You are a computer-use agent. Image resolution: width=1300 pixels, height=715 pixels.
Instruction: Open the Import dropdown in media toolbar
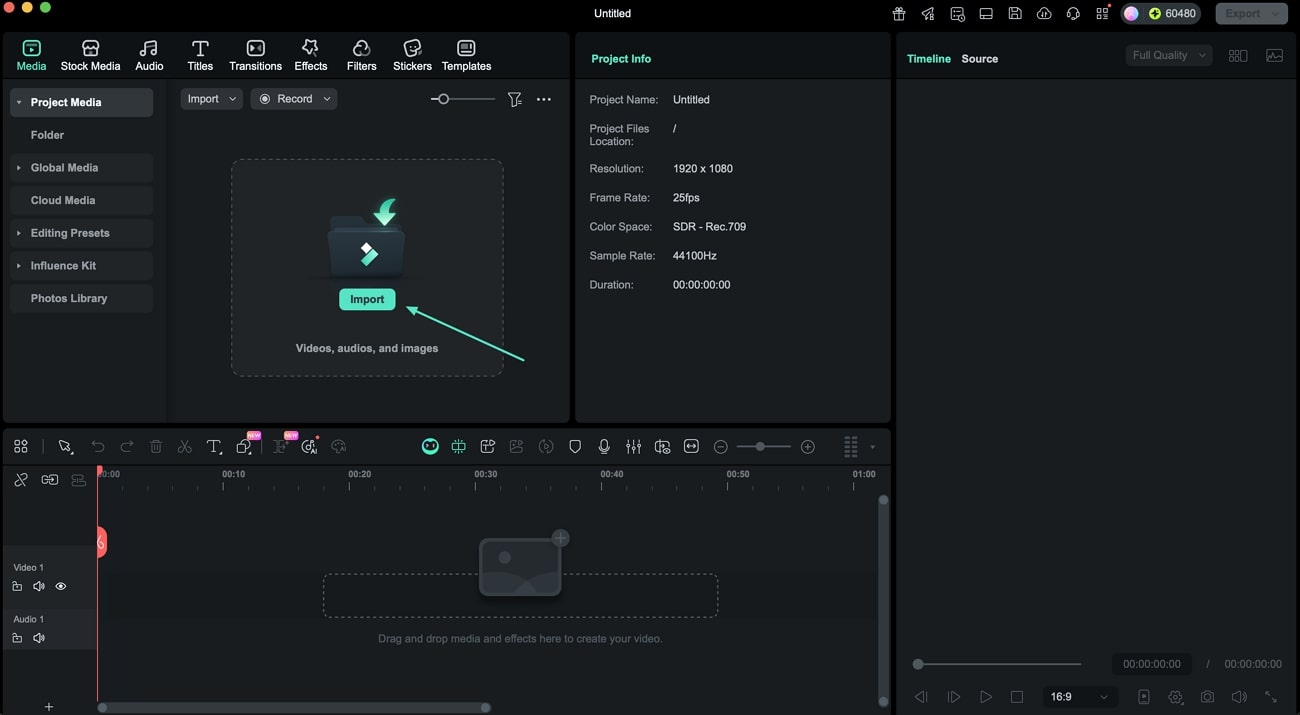click(212, 99)
